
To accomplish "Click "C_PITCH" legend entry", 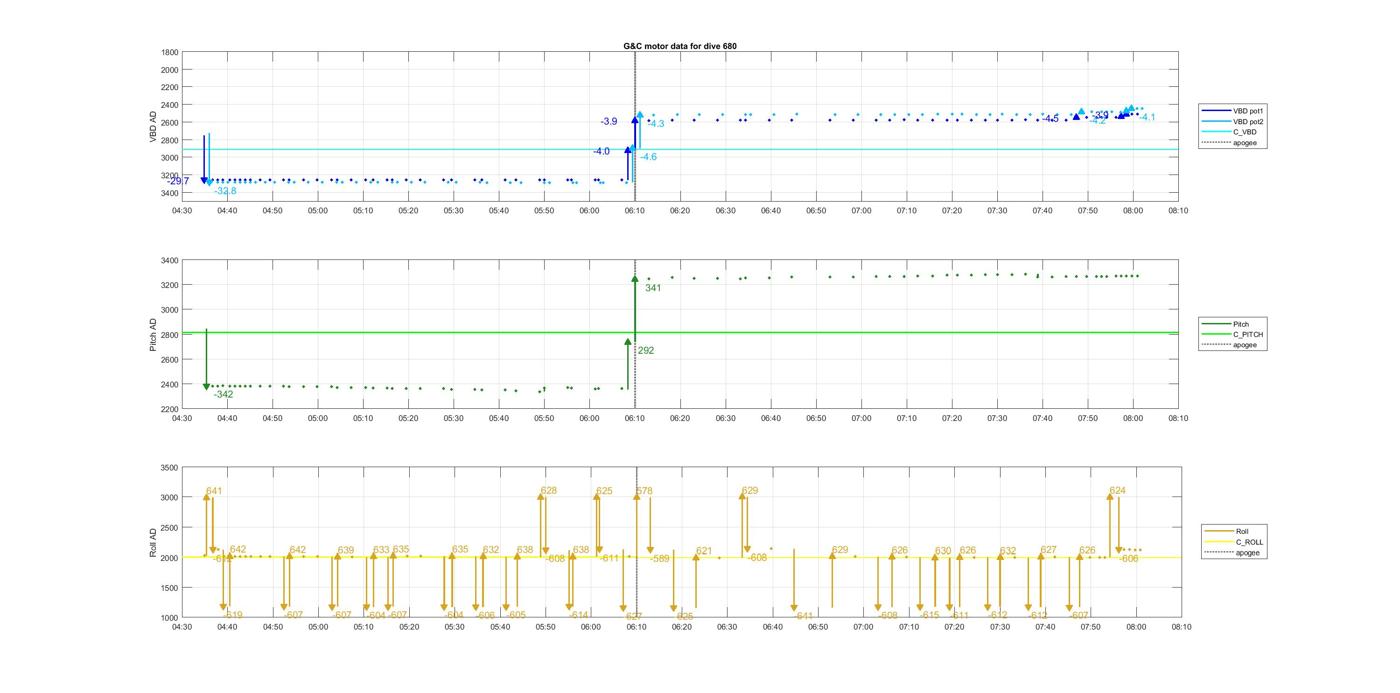I will (1248, 335).
